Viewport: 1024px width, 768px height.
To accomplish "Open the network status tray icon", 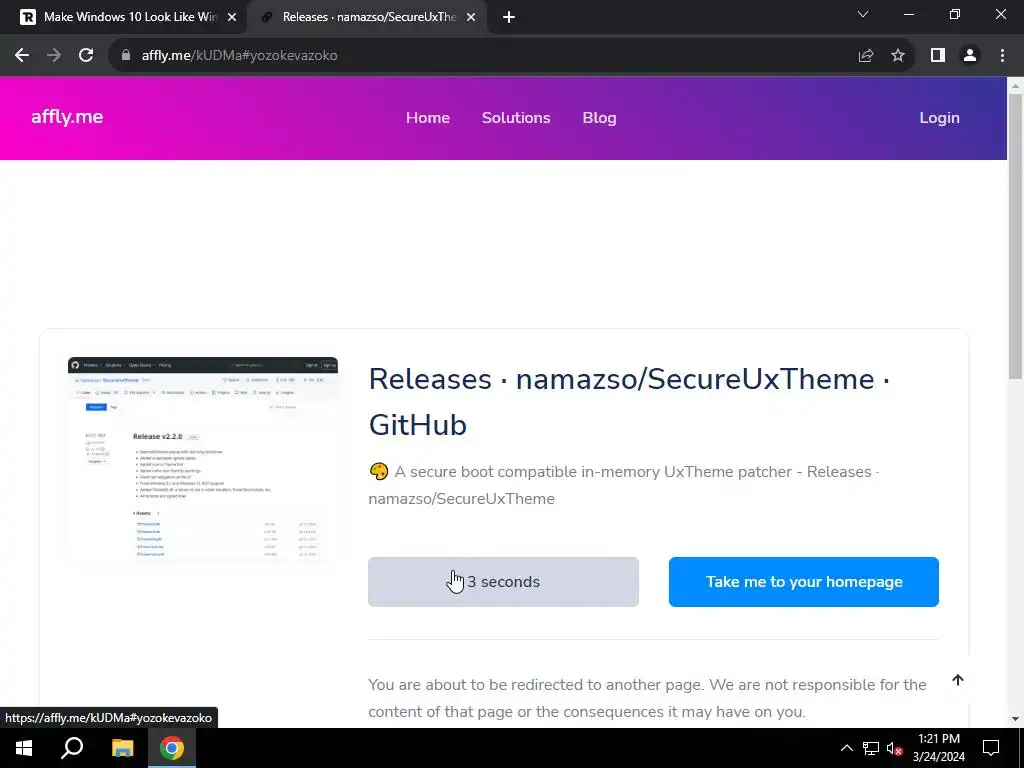I will coord(871,748).
